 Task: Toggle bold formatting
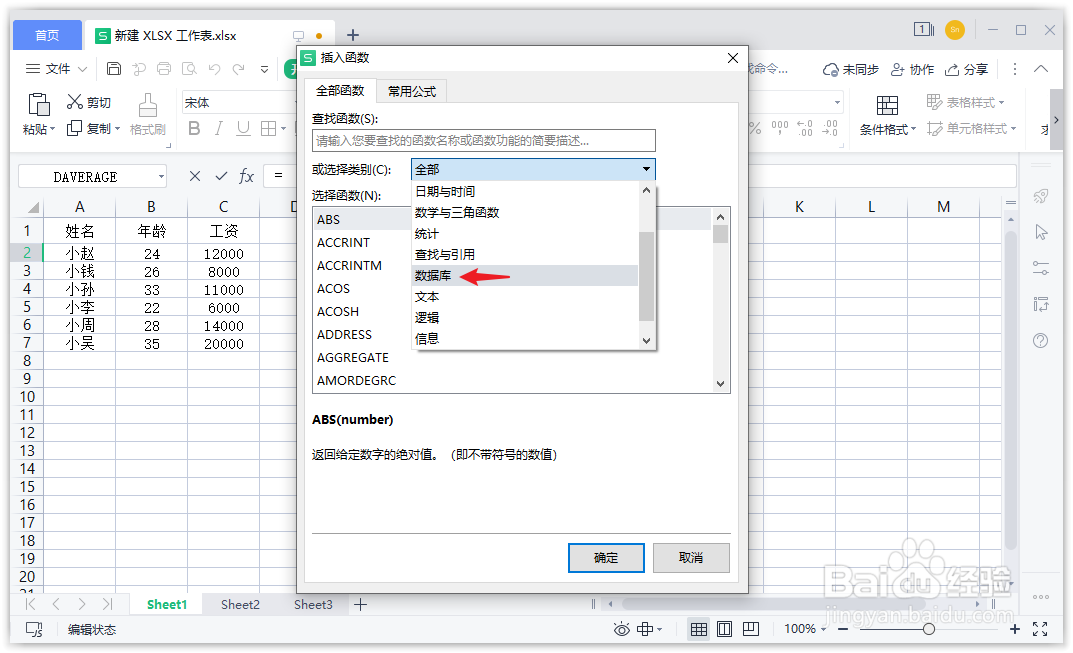(194, 129)
